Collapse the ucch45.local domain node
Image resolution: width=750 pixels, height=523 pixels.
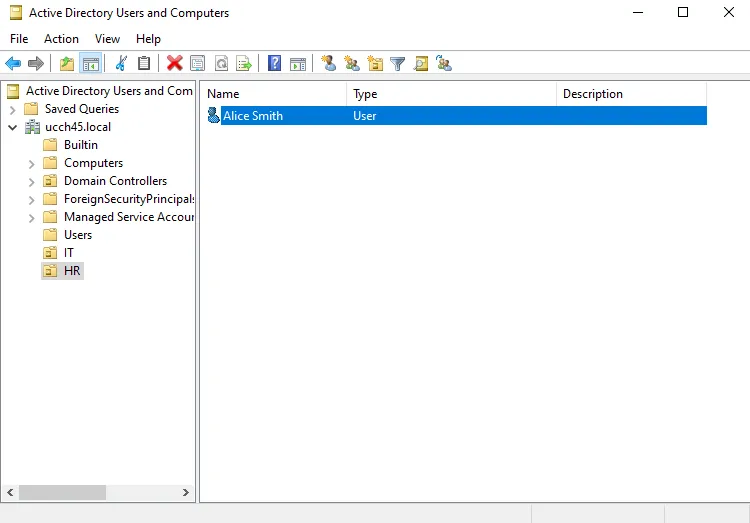13,127
